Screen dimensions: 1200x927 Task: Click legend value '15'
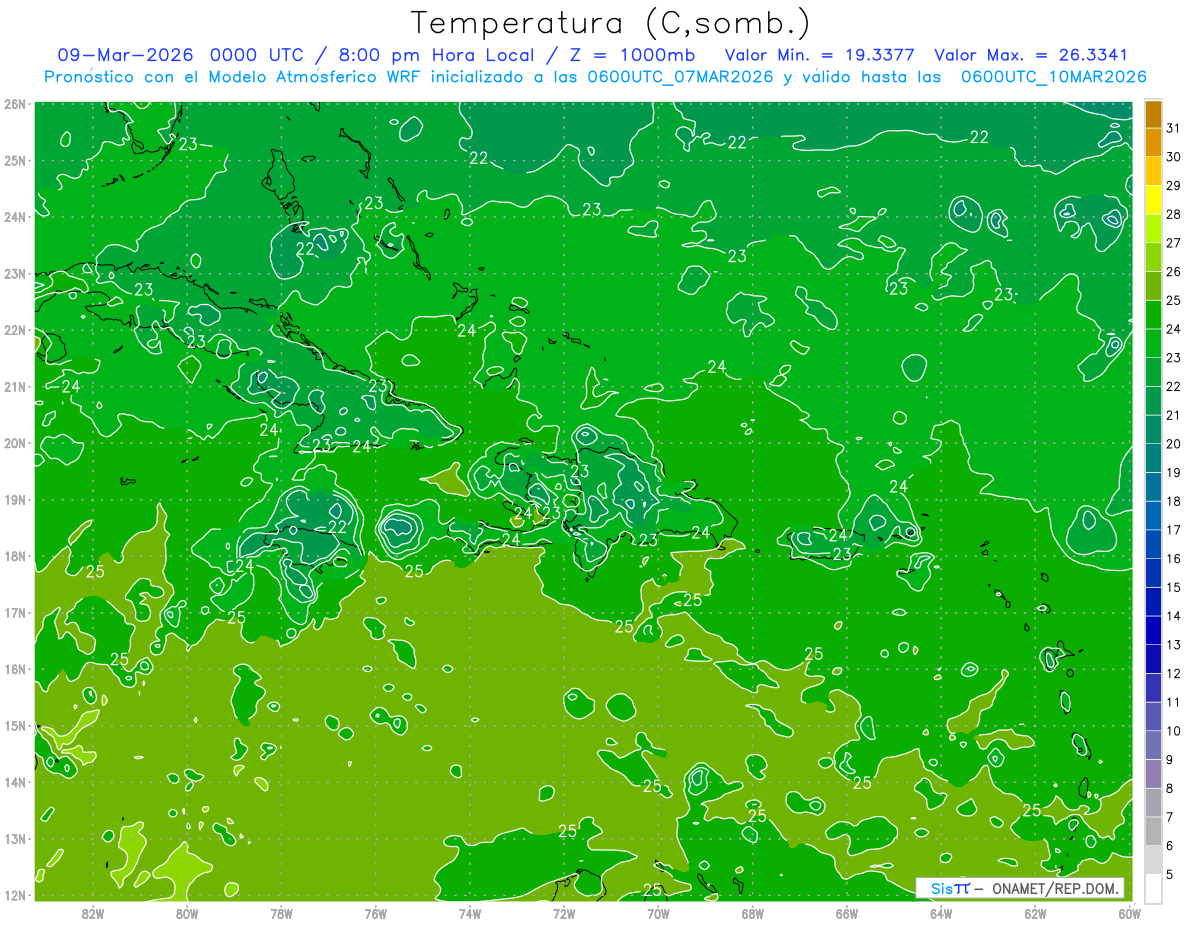(1173, 587)
